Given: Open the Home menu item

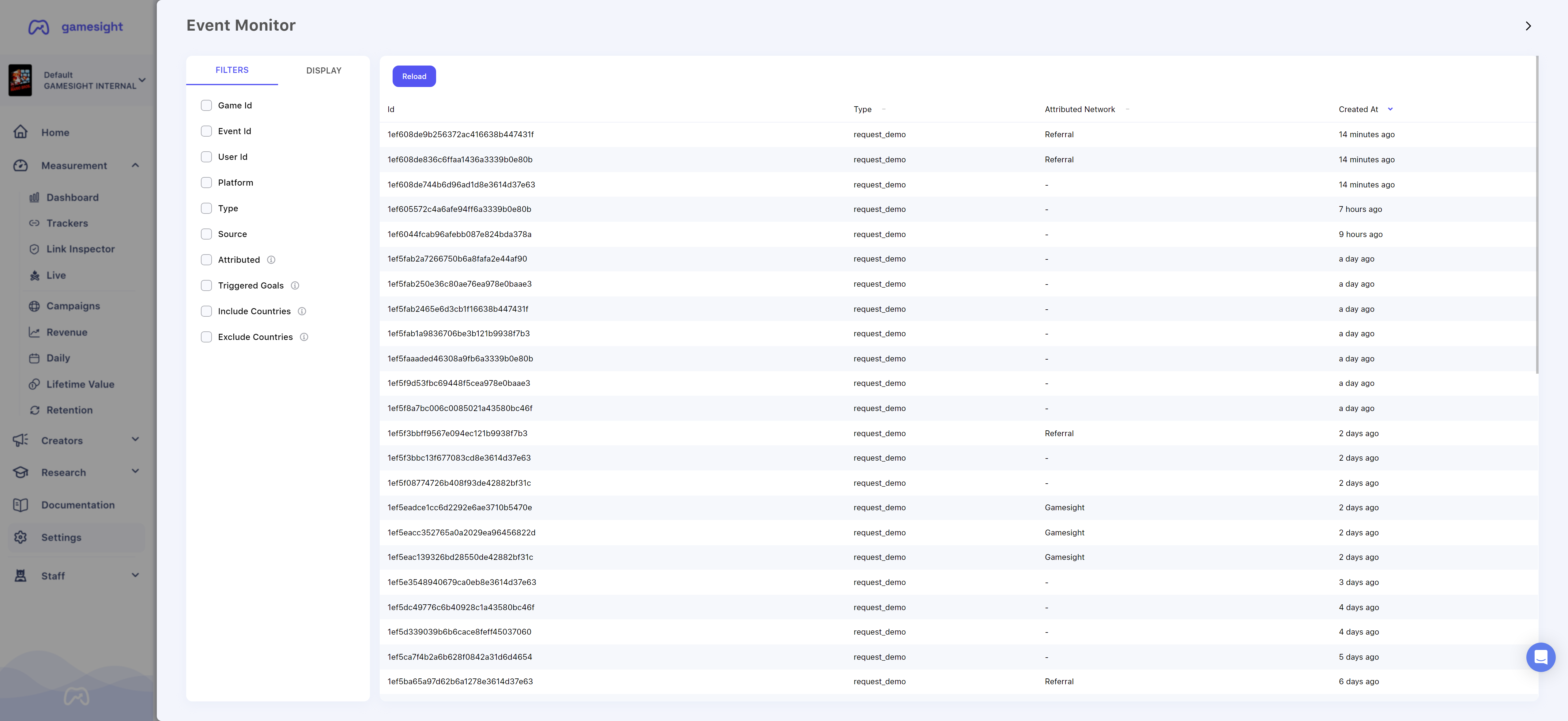Looking at the screenshot, I should pyautogui.click(x=55, y=133).
